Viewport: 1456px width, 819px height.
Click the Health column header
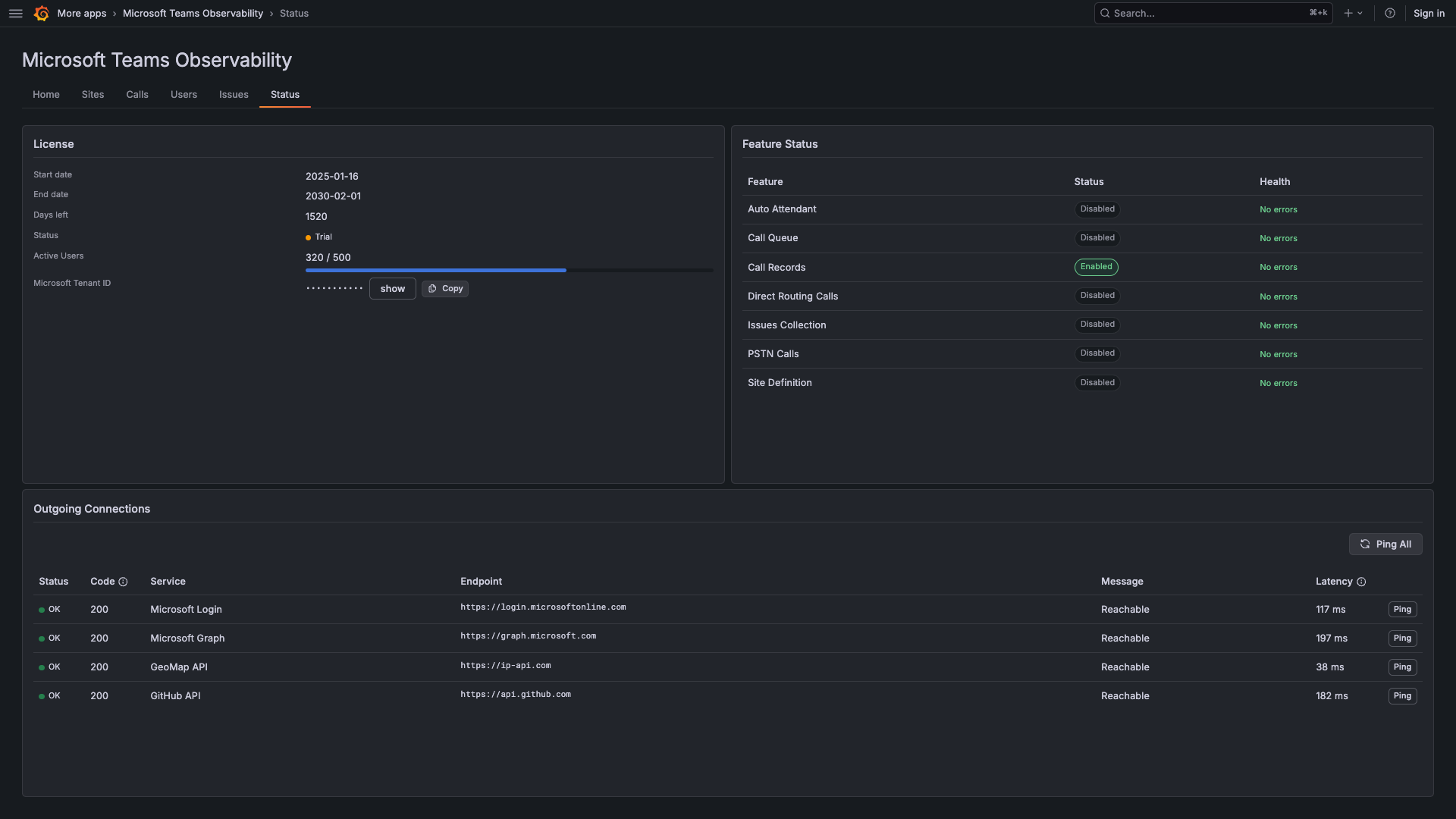[1275, 182]
